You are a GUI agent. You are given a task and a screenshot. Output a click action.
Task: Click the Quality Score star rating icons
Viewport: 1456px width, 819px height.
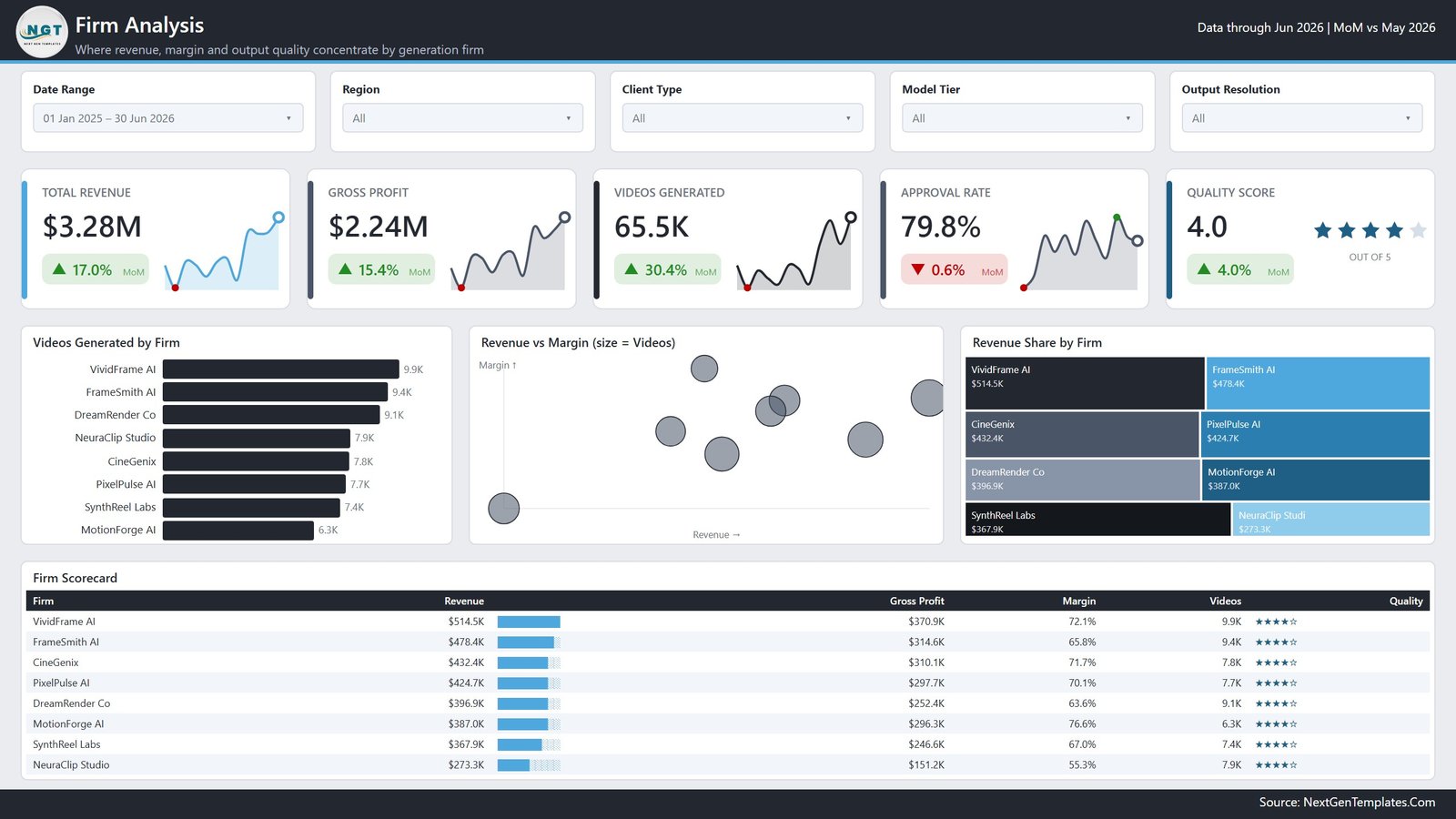point(1370,231)
